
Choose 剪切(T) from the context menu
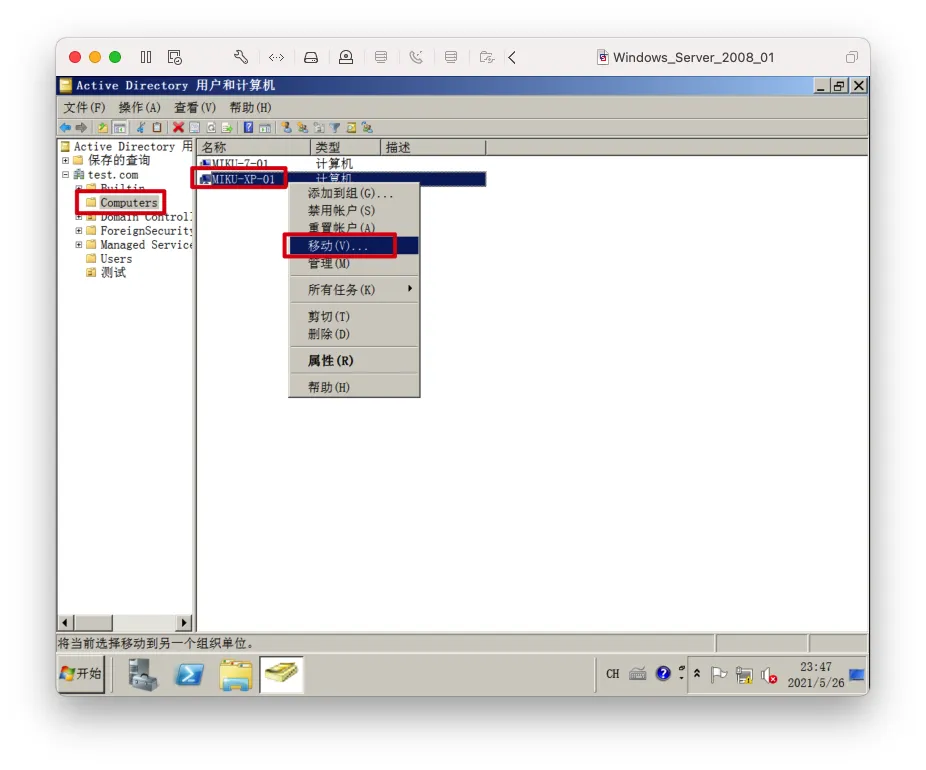[354, 317]
